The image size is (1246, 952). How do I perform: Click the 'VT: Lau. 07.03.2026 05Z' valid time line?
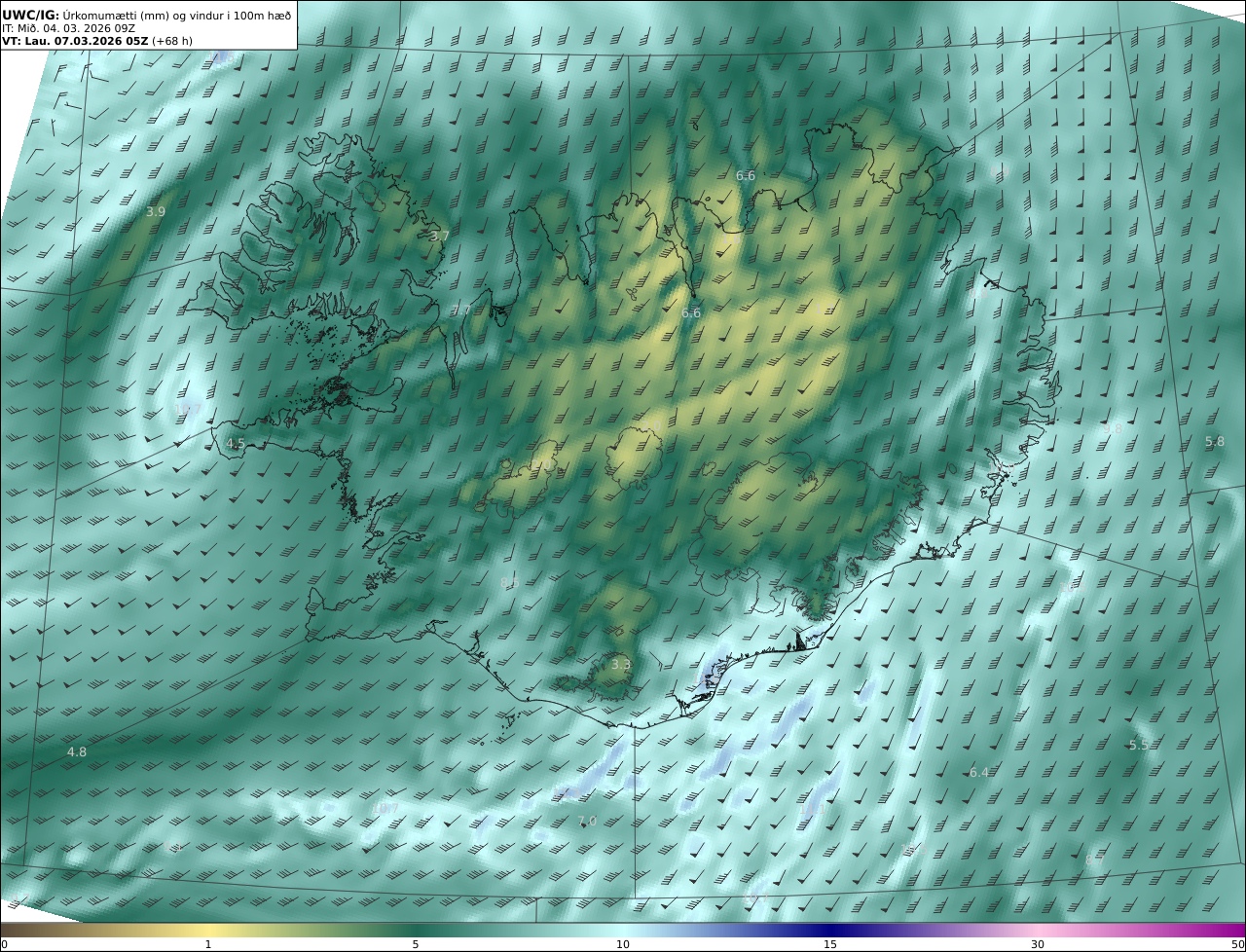coord(96,41)
